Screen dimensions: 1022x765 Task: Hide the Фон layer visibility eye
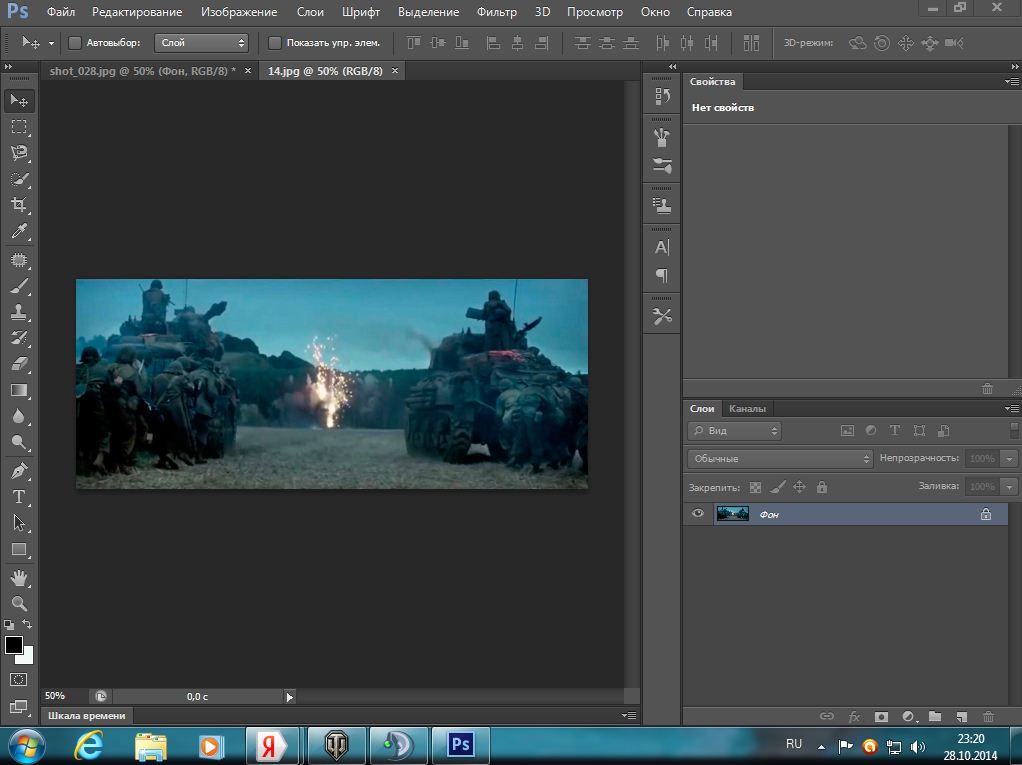click(x=698, y=514)
